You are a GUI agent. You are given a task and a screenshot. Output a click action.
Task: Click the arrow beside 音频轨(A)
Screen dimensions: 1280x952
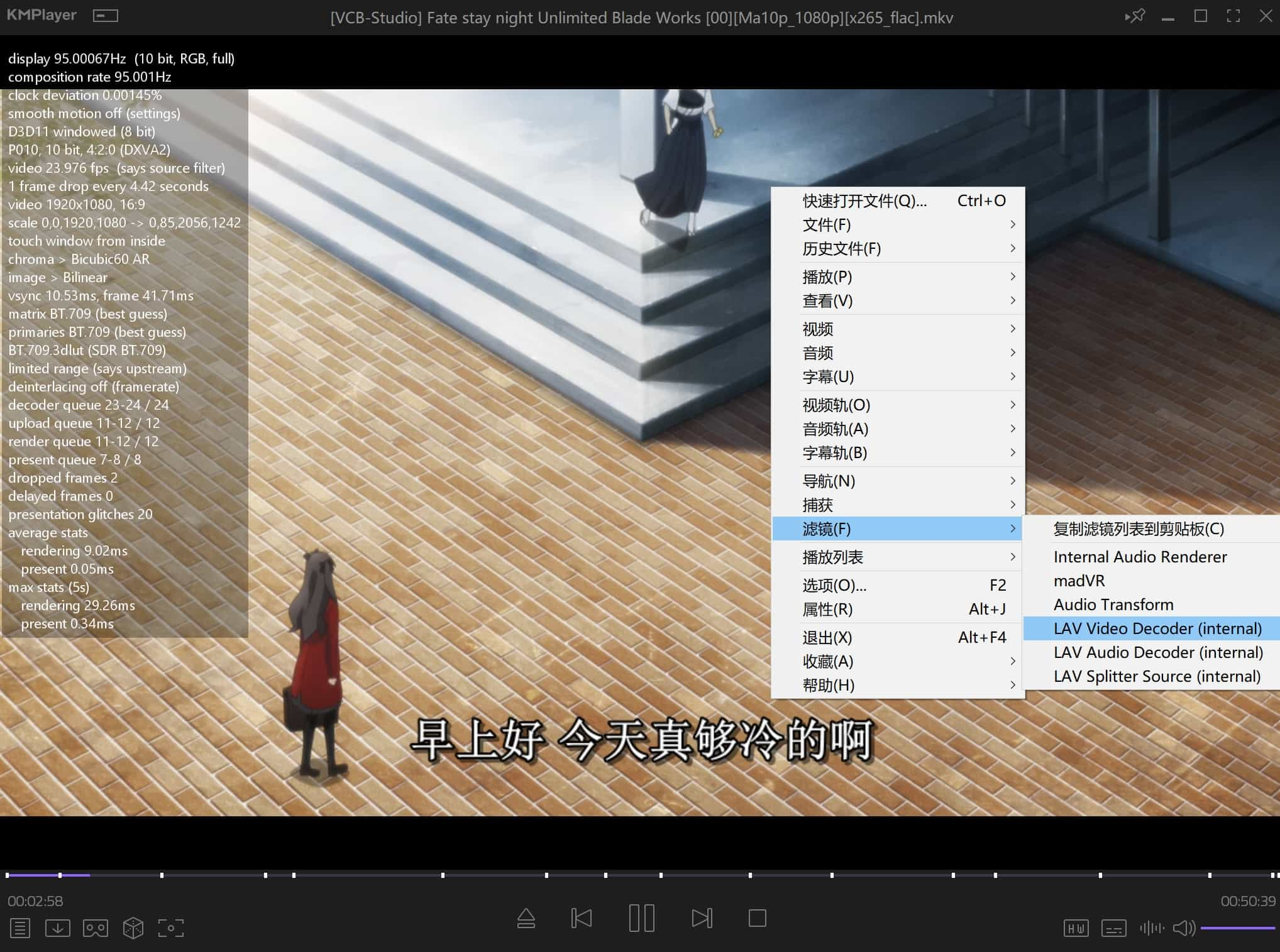click(x=1012, y=429)
